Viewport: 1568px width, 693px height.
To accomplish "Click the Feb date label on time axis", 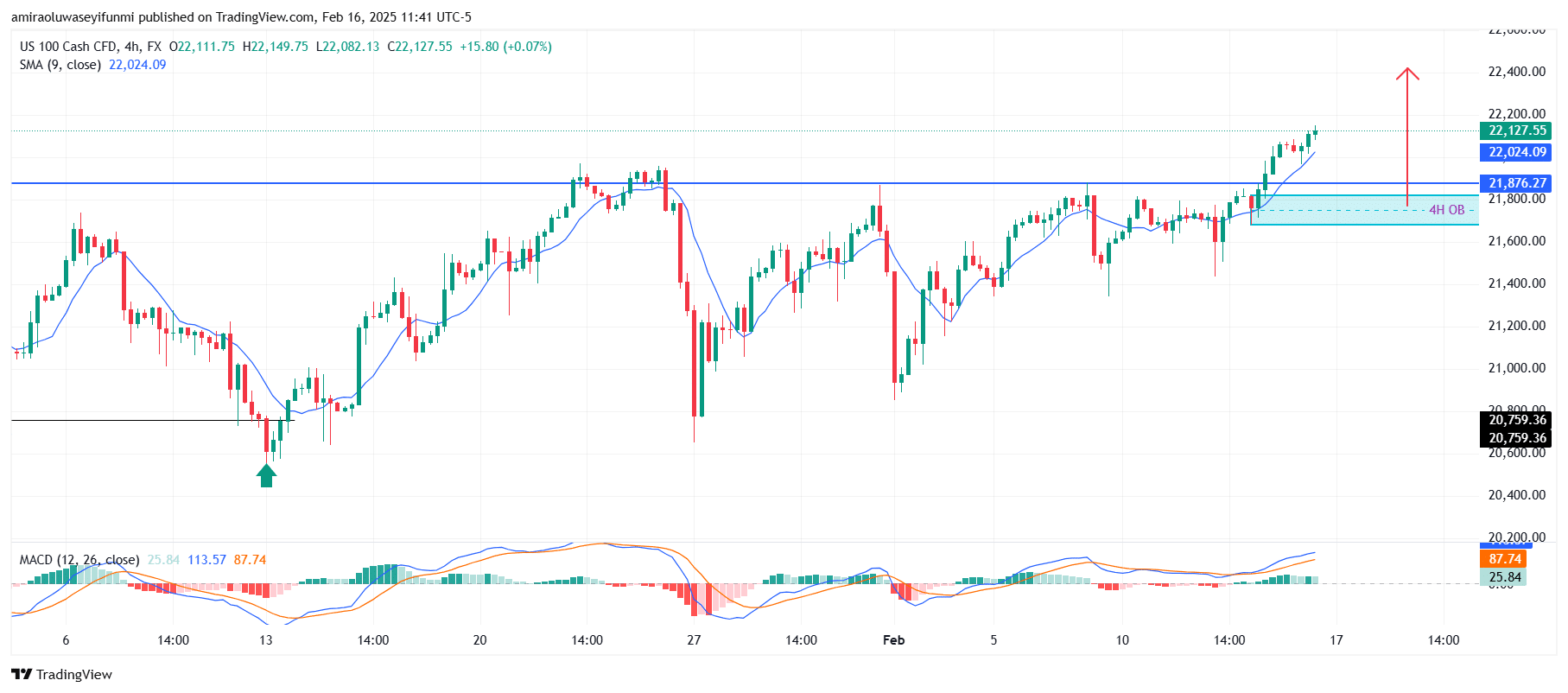I will (x=893, y=640).
